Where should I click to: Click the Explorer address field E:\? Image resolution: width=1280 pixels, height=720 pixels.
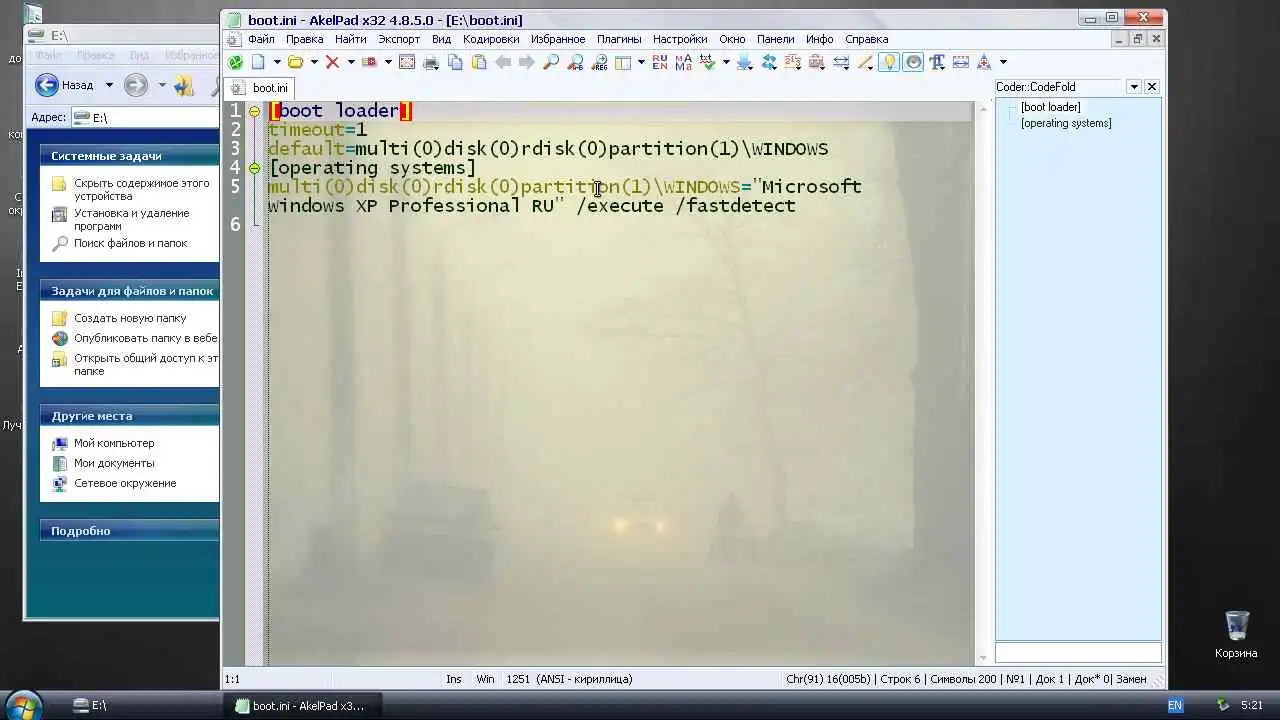point(145,117)
